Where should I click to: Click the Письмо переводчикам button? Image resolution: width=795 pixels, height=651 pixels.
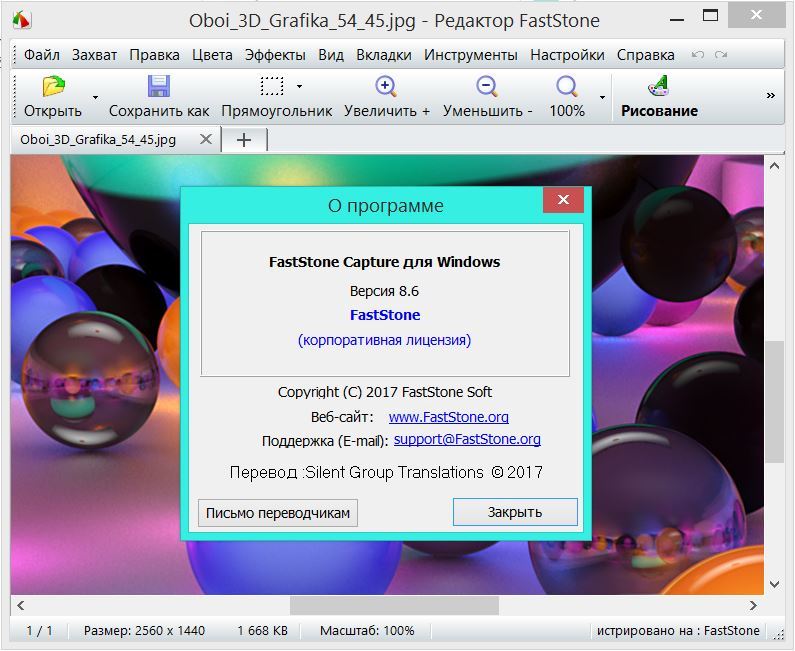278,513
